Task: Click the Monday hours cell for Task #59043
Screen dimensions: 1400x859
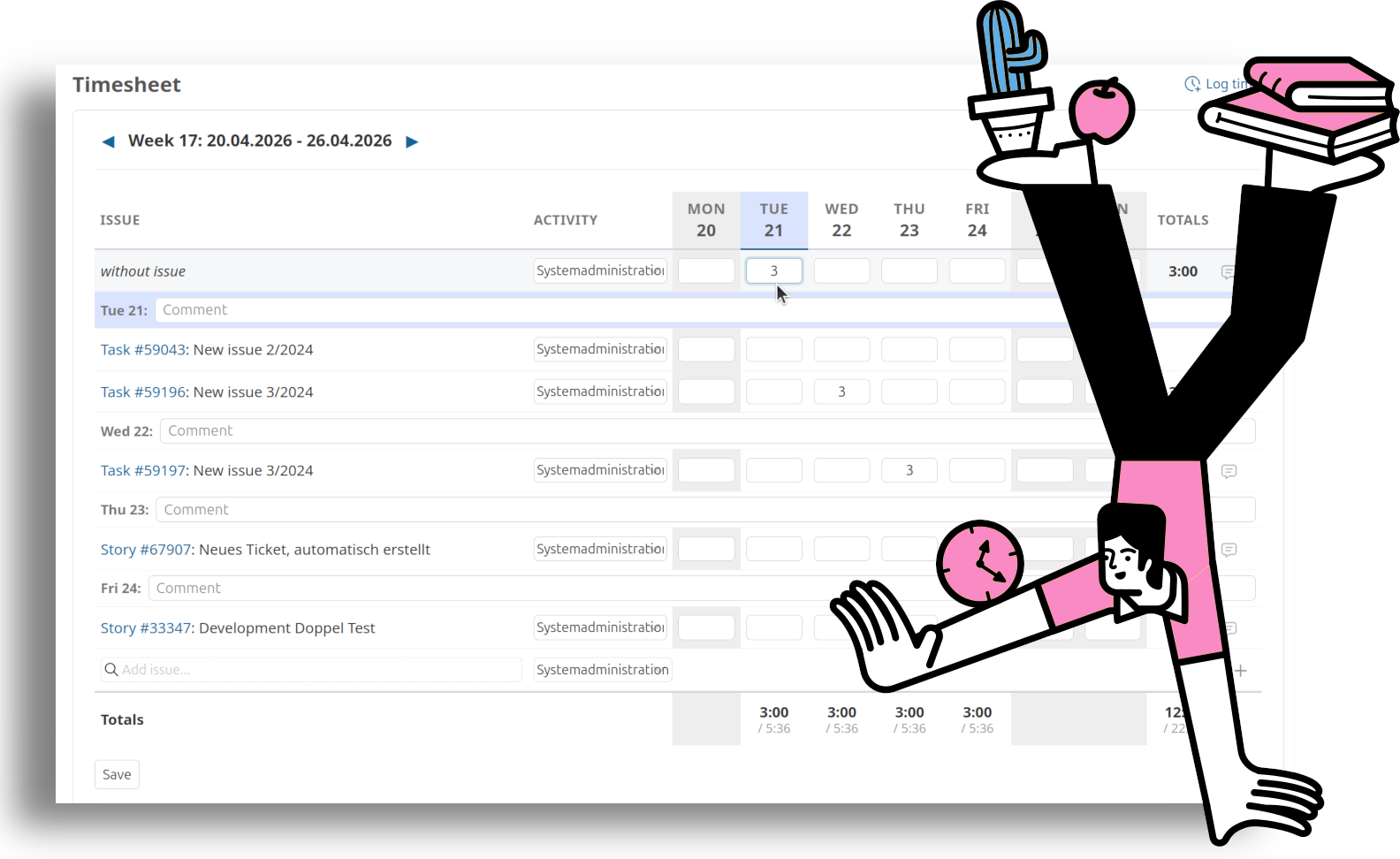Action: click(706, 349)
